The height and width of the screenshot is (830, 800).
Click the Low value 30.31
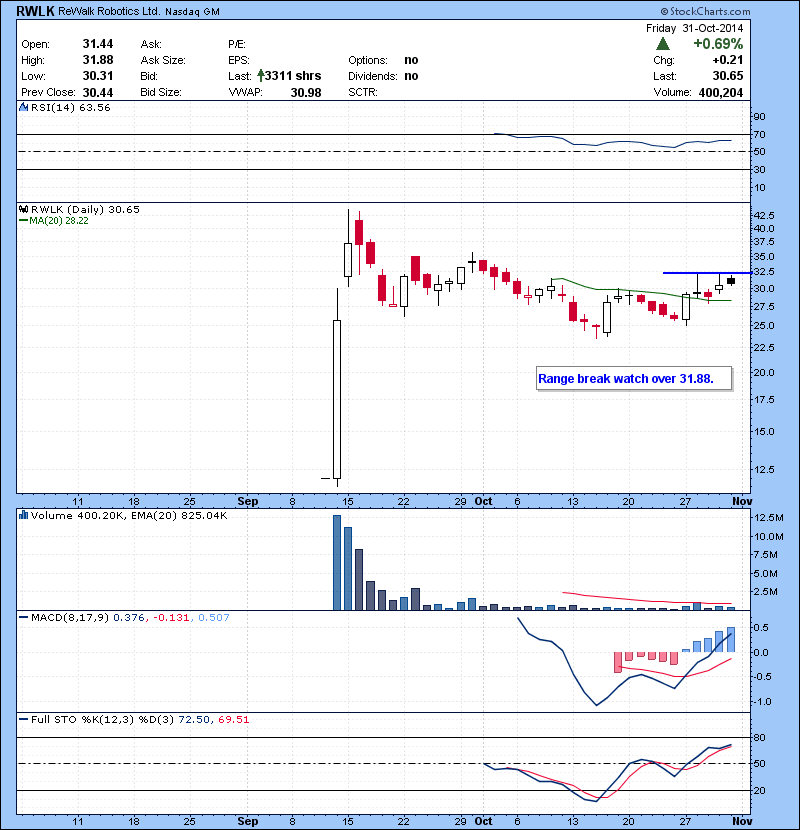click(98, 76)
